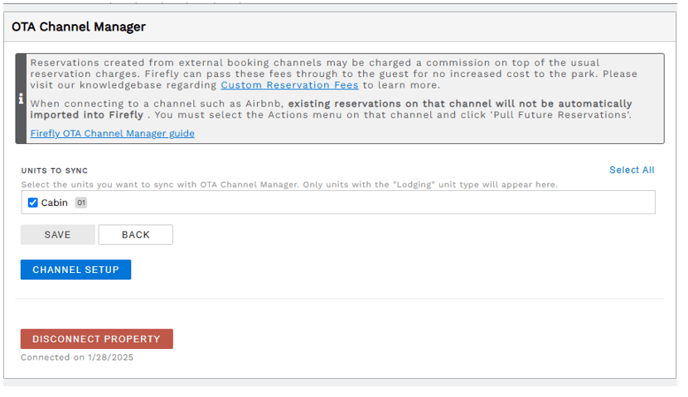
Task: Click the UNITS TO SYNC heading
Action: [54, 171]
